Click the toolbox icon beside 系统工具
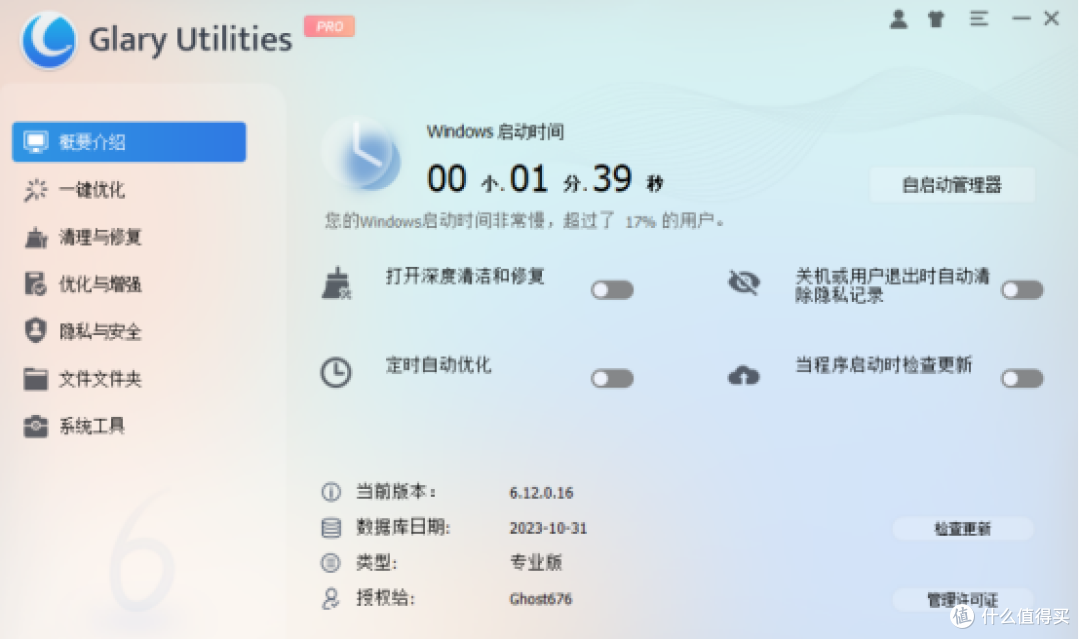The image size is (1080, 639). pos(36,426)
